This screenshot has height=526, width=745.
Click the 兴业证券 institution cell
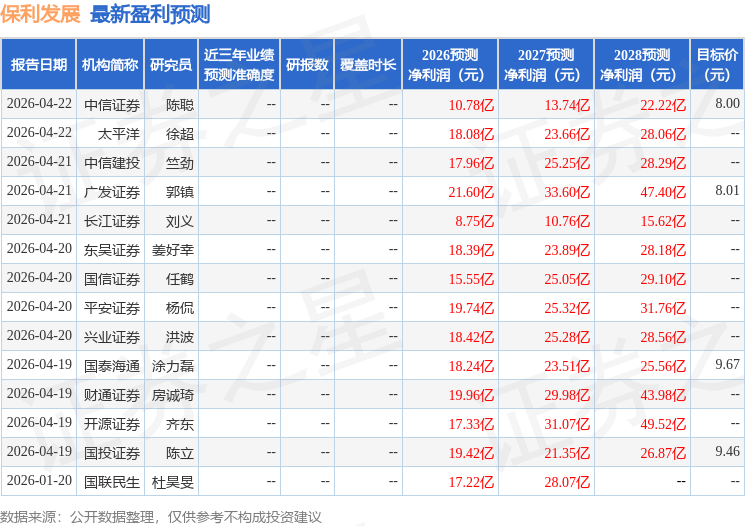point(112,337)
